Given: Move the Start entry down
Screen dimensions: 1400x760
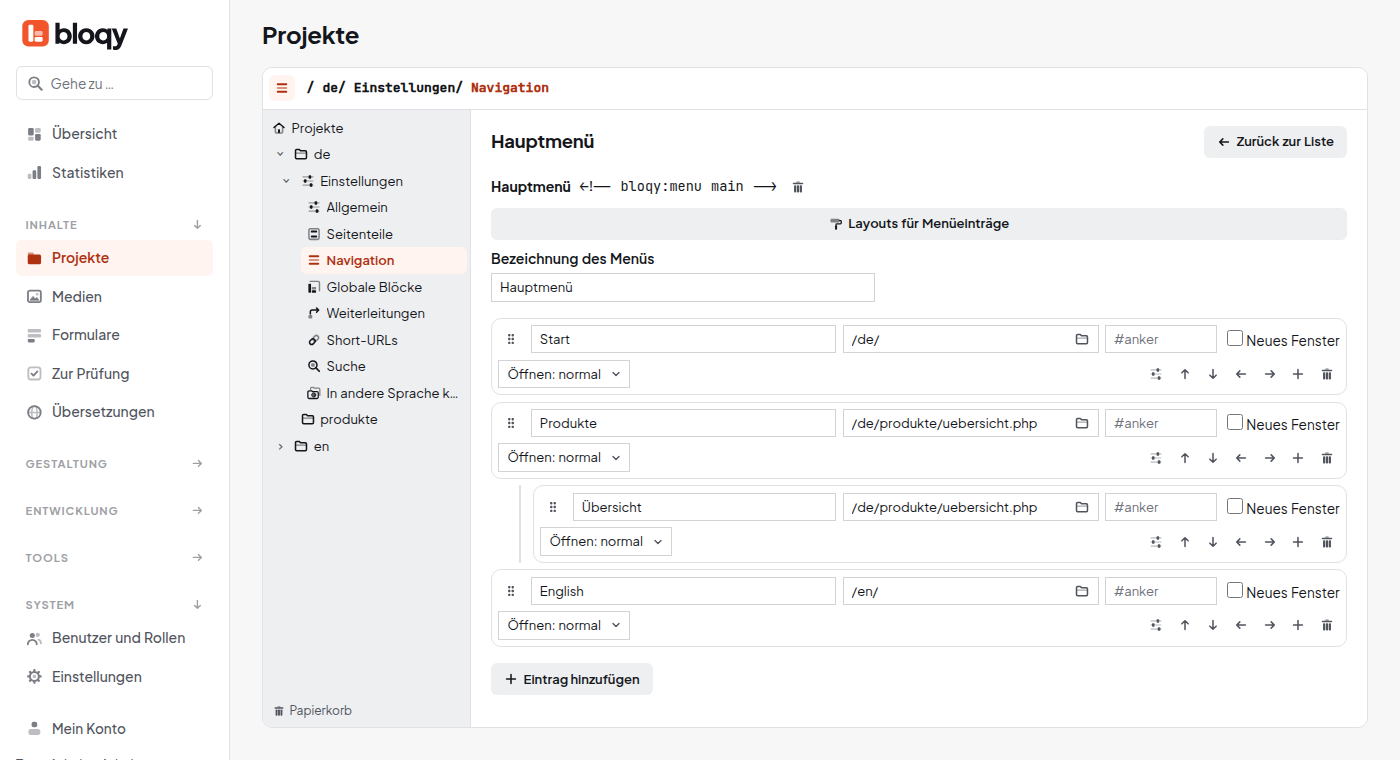Looking at the screenshot, I should [1213, 374].
